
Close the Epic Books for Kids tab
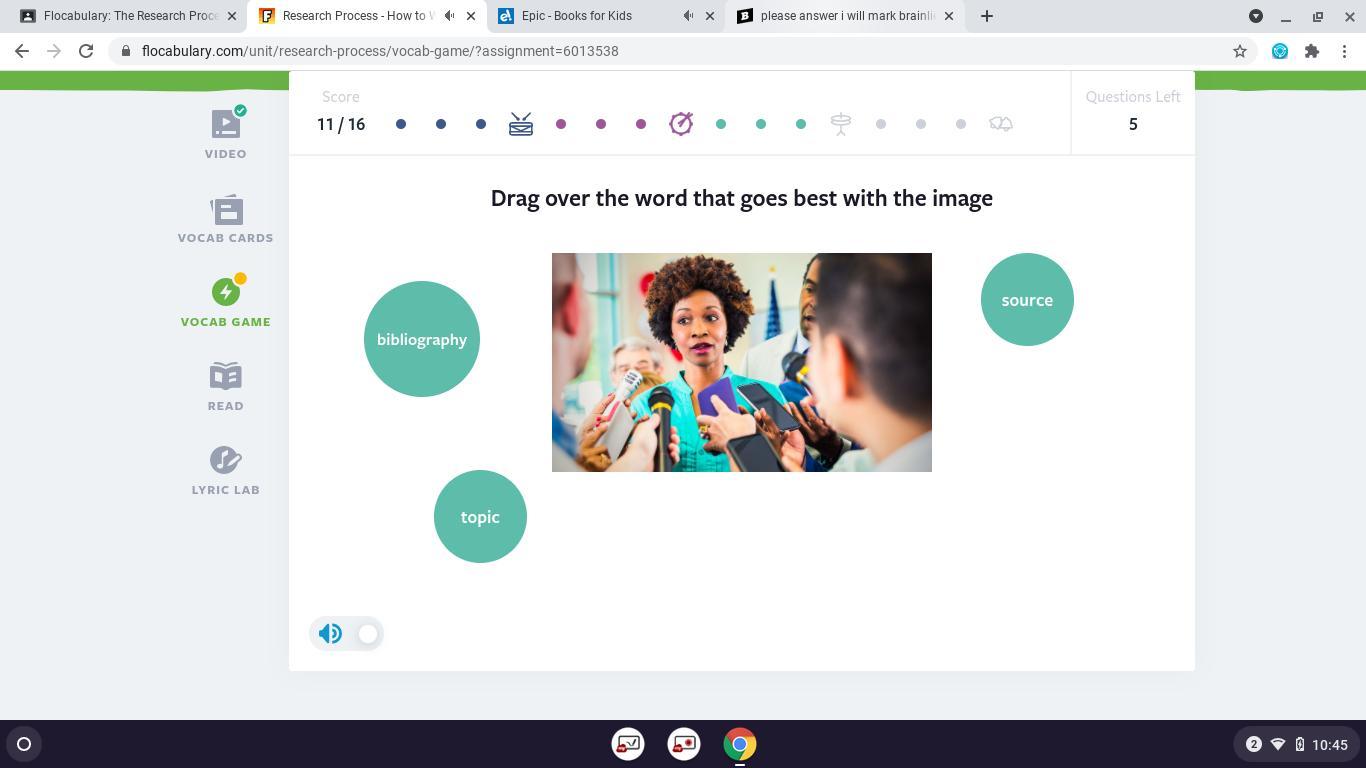click(x=711, y=16)
